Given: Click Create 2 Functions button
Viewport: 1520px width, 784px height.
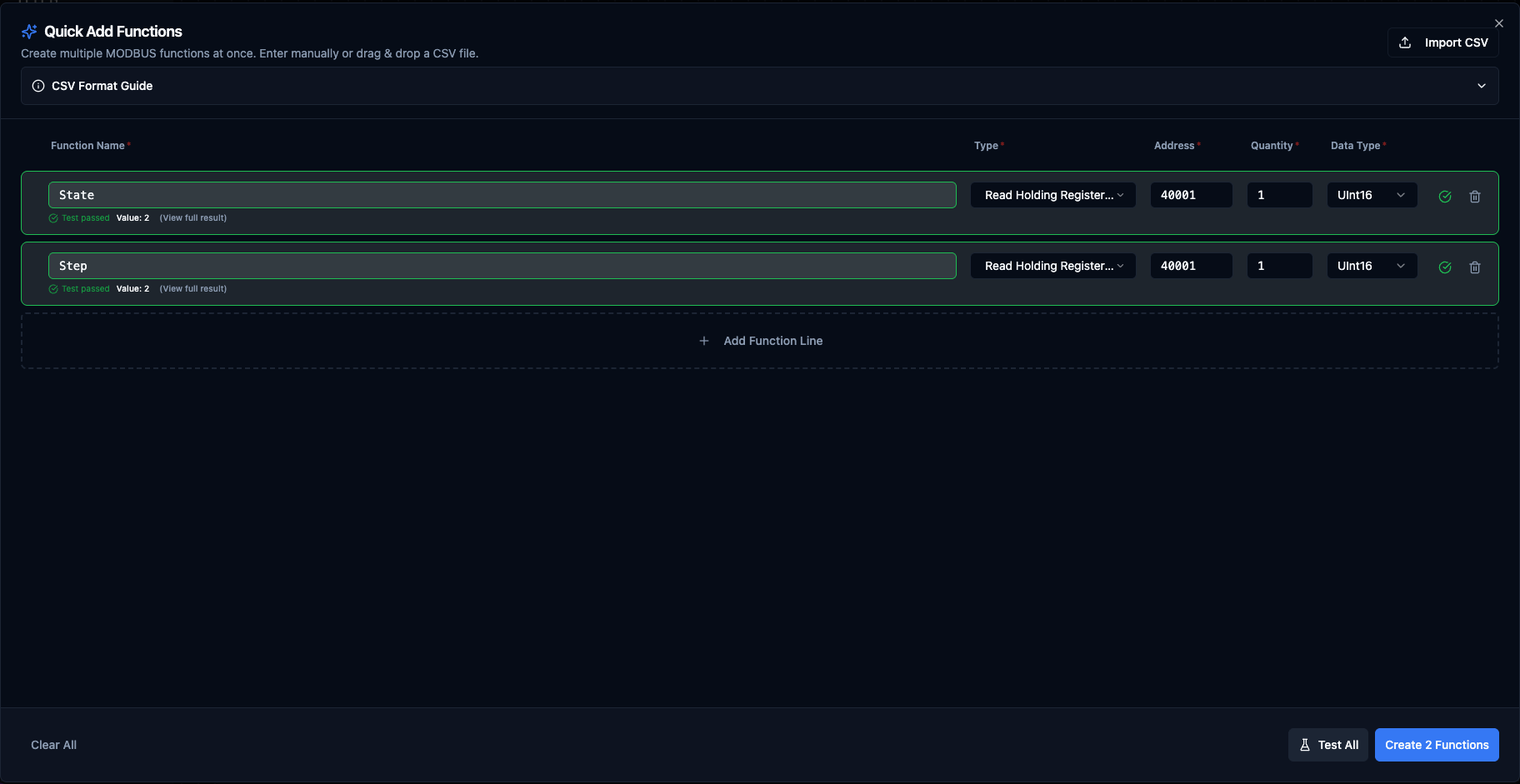Looking at the screenshot, I should click(x=1436, y=745).
